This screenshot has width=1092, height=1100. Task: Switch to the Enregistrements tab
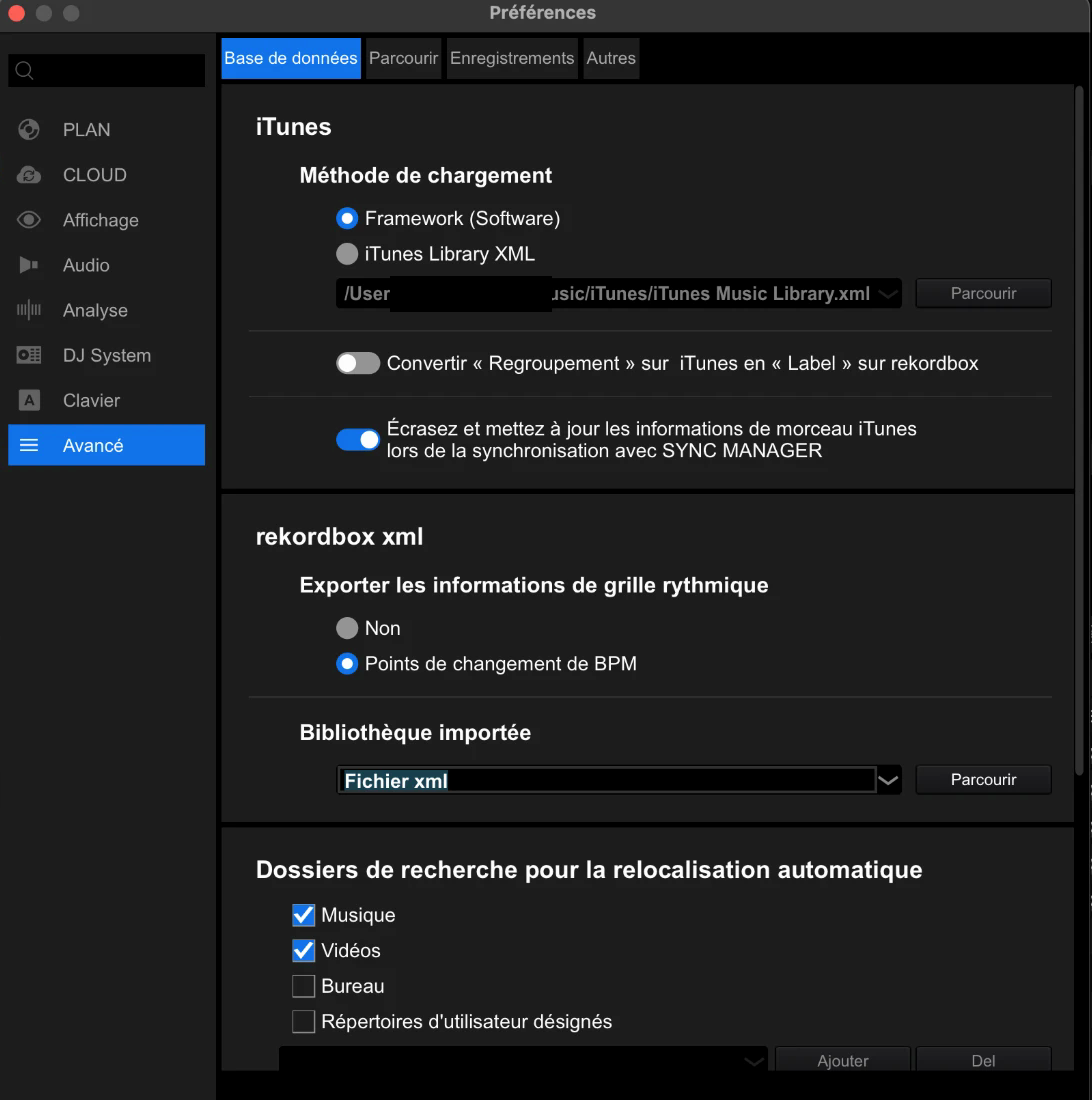512,58
